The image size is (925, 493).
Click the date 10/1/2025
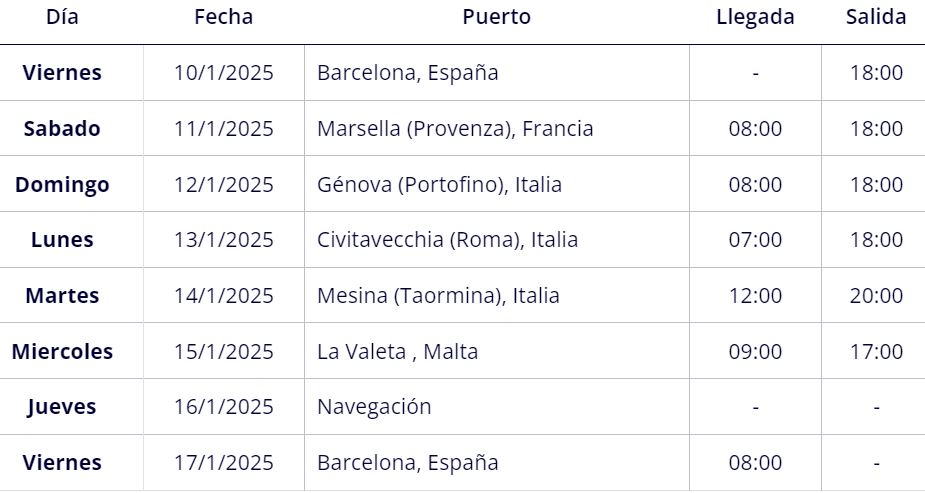pyautogui.click(x=224, y=73)
